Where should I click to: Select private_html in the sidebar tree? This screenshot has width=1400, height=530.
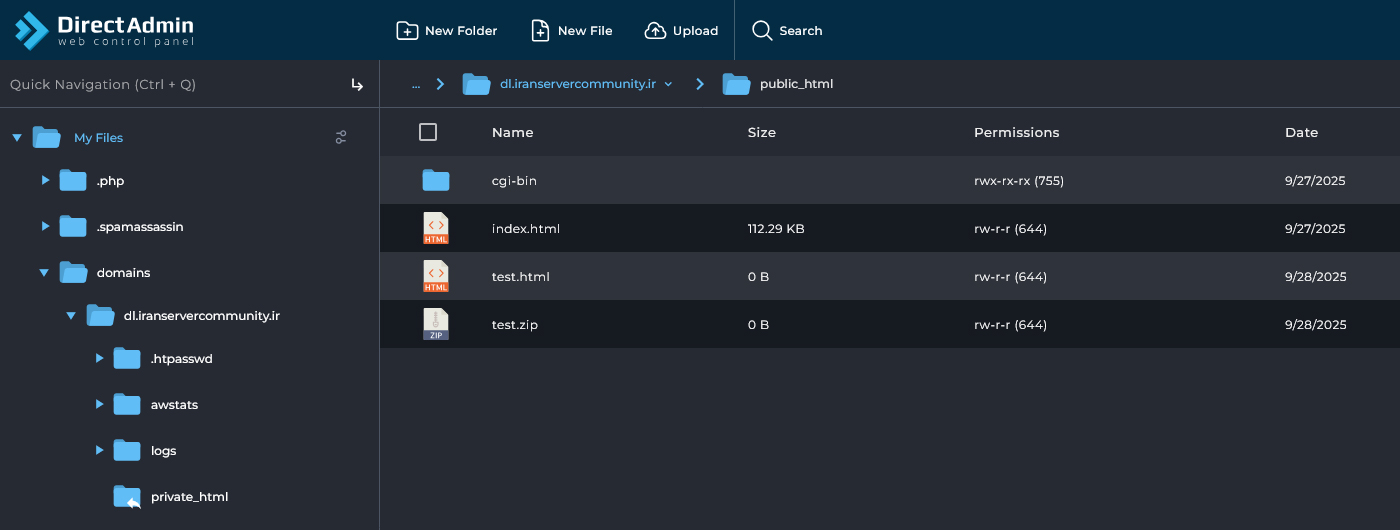click(x=189, y=496)
